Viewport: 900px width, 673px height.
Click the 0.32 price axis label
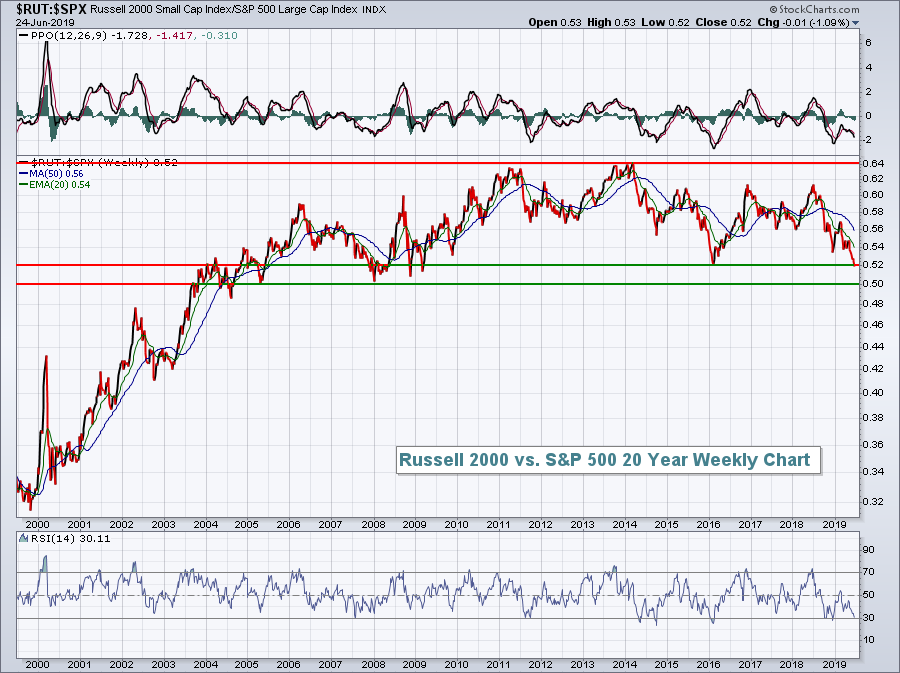[875, 501]
